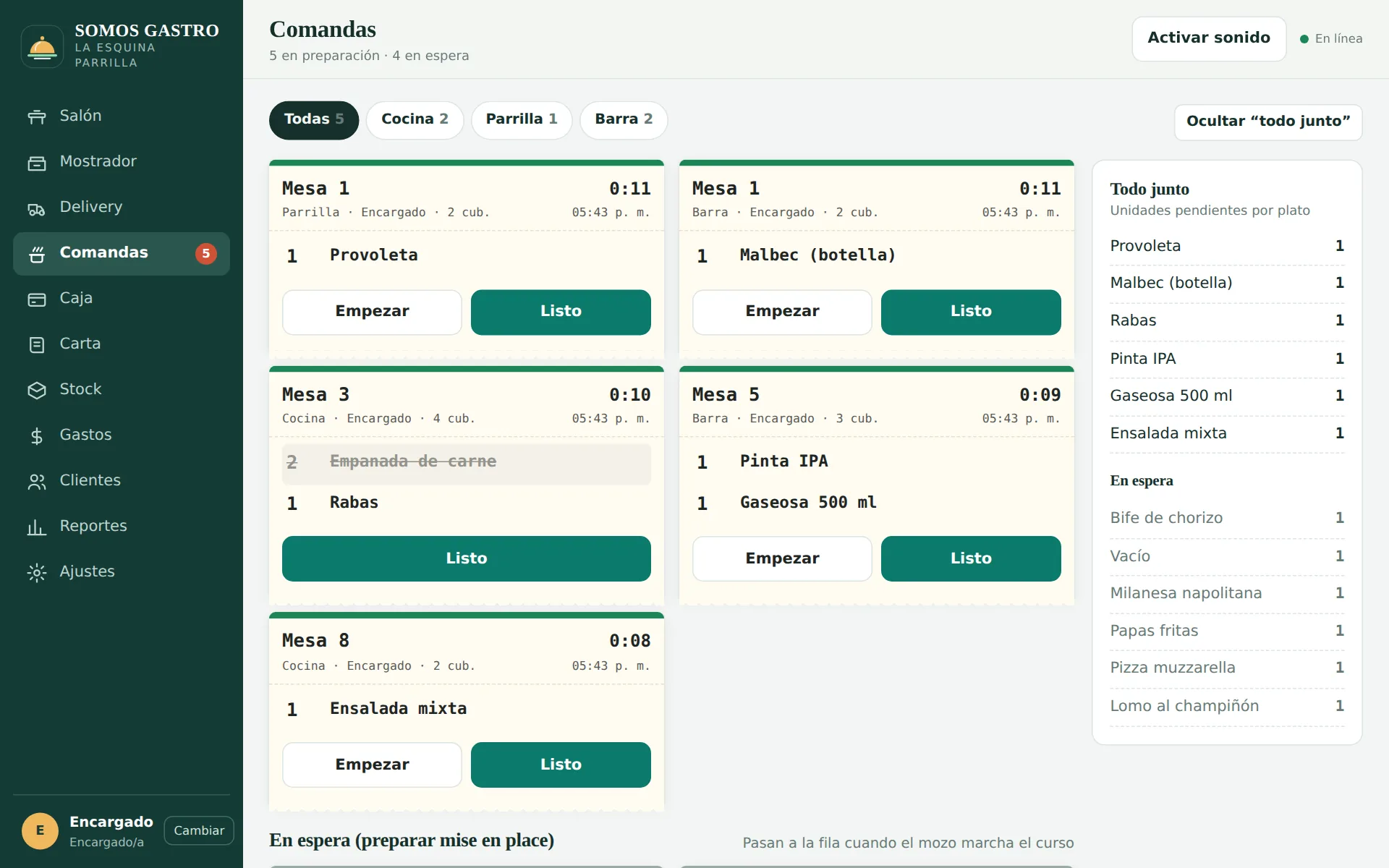The image size is (1389, 868).
Task: Open Gastos via dollar icon
Action: click(37, 435)
